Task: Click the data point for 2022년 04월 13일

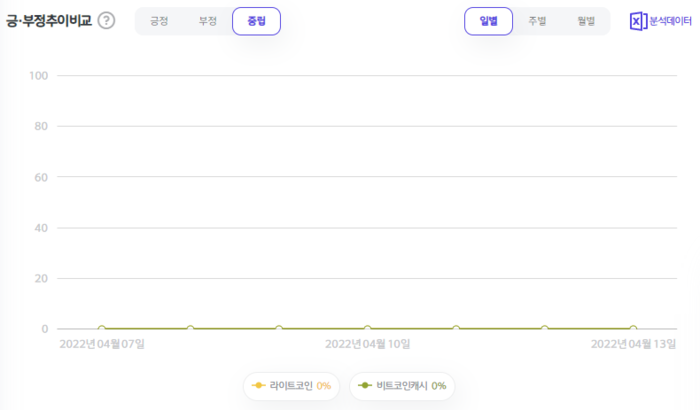Action: click(x=633, y=328)
